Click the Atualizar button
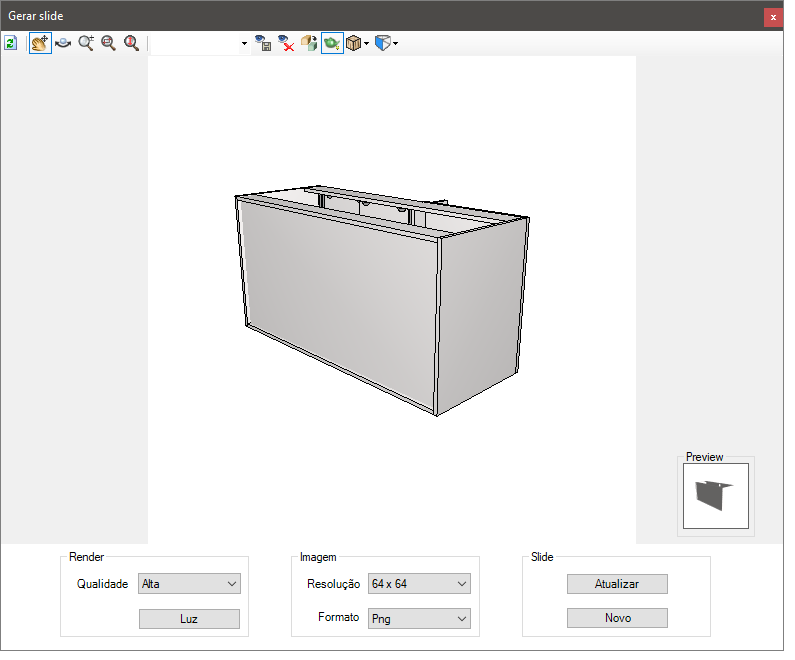795x660 pixels. coord(617,584)
